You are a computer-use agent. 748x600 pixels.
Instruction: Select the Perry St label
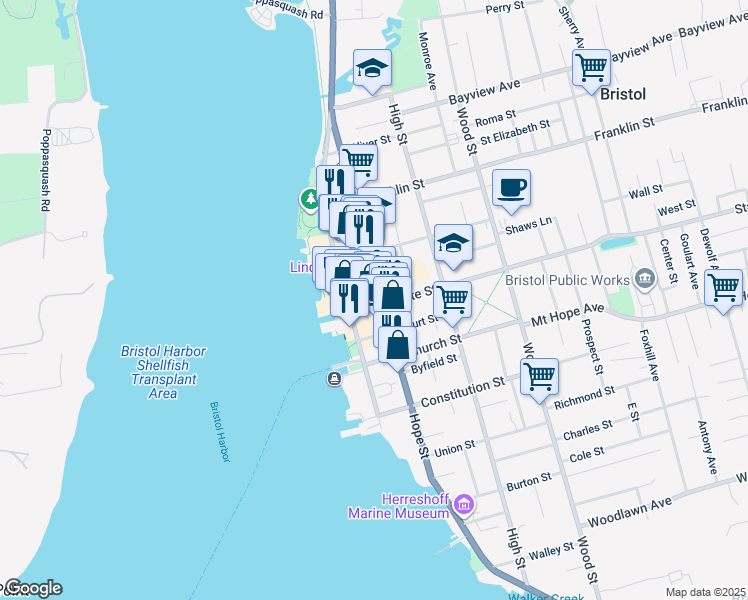tap(505, 7)
